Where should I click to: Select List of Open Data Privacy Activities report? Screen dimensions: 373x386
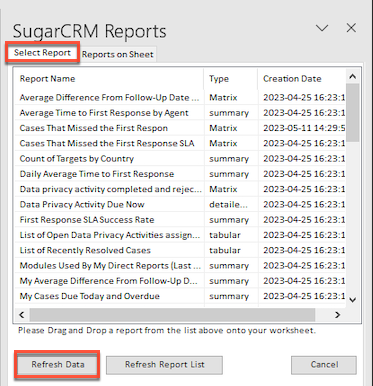[109, 235]
